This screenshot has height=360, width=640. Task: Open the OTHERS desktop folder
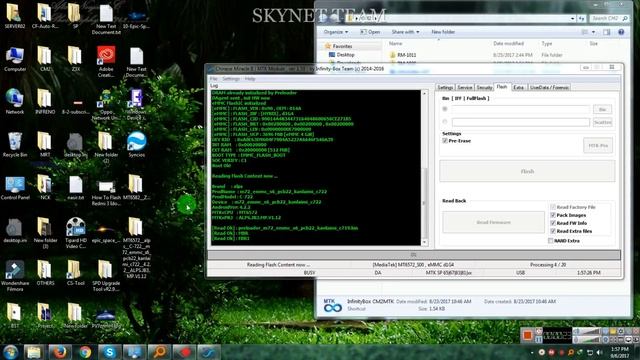[45, 273]
